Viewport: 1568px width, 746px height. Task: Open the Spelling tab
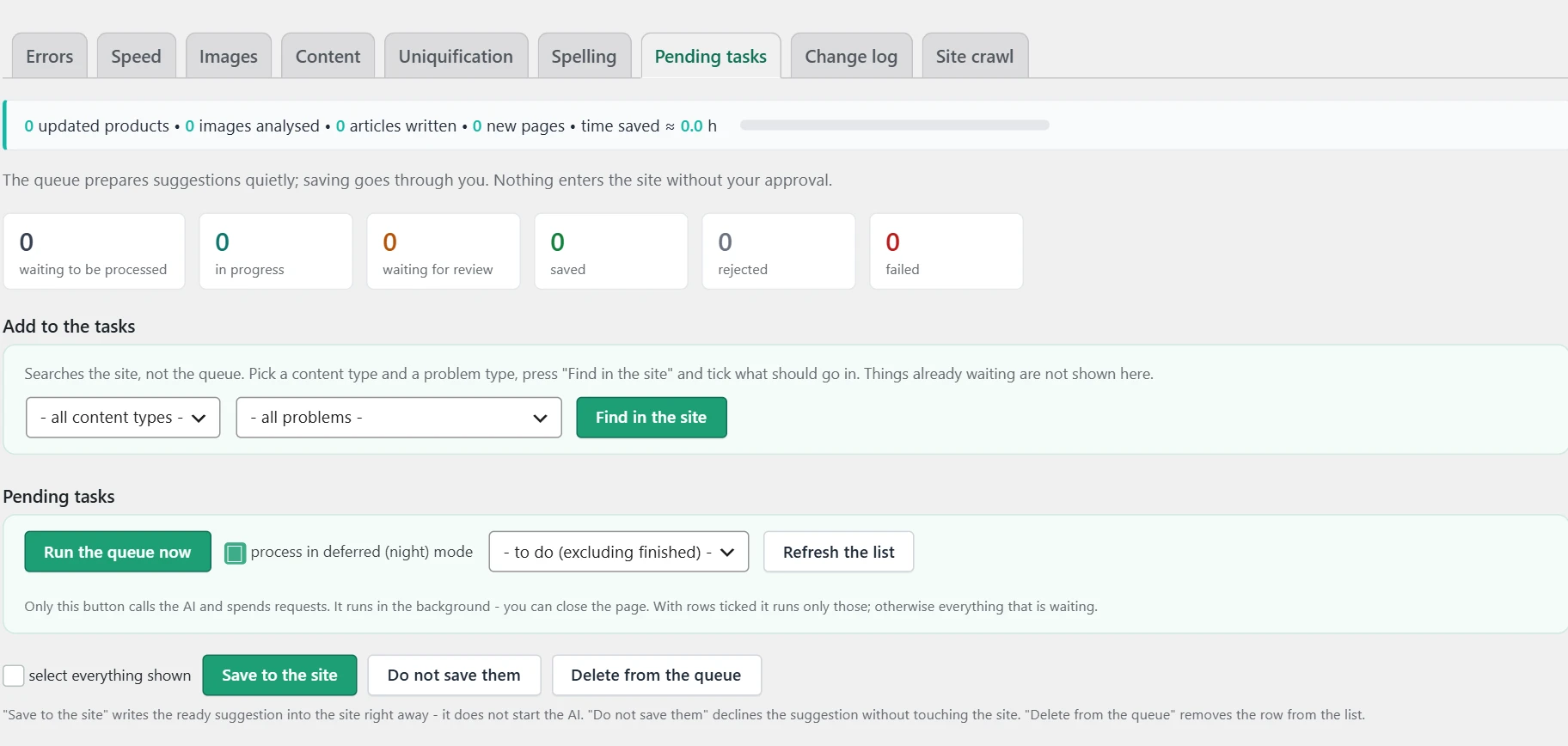coord(584,56)
